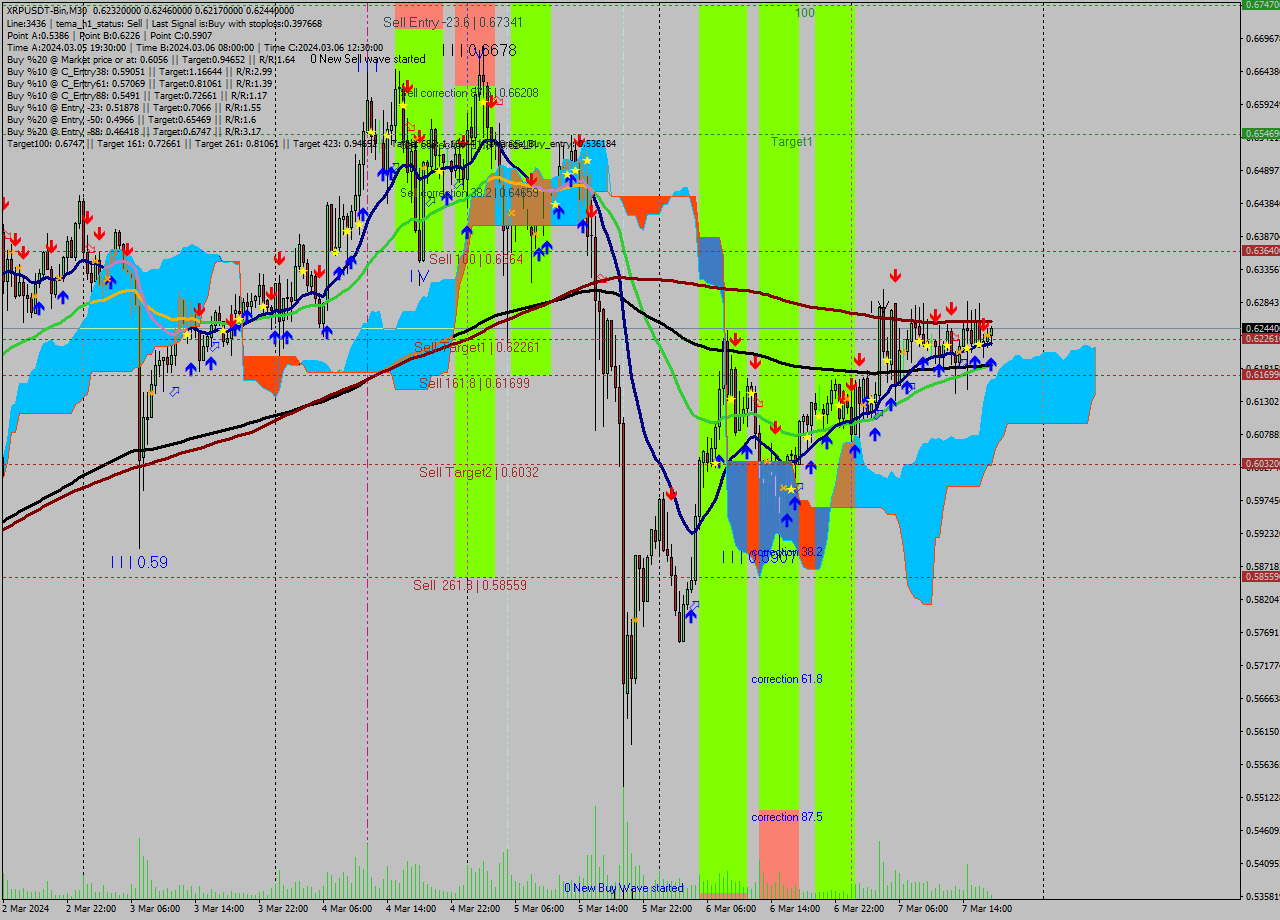This screenshot has width=1280, height=920.
Task: Click the 'Sell 261.8 | 0.58559' label
Action: coord(470,585)
